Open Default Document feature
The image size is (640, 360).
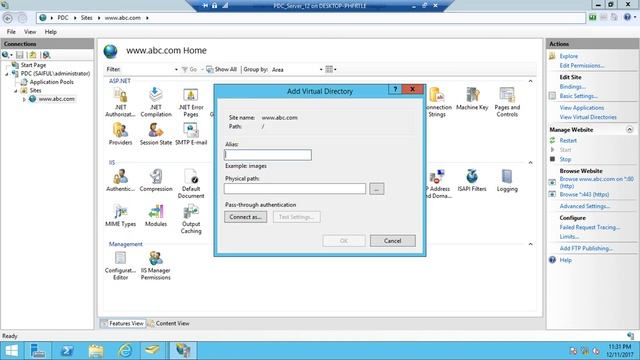pos(191,184)
